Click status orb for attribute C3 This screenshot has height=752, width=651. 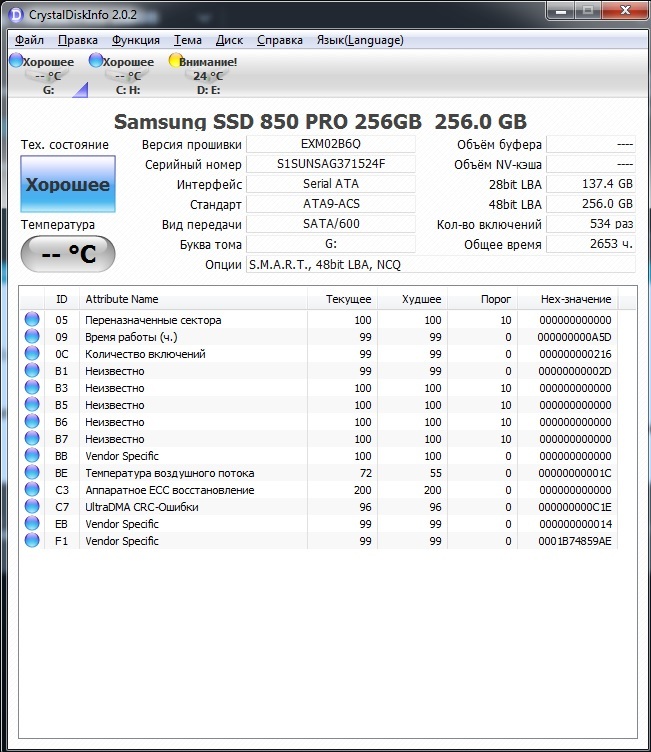(32, 490)
